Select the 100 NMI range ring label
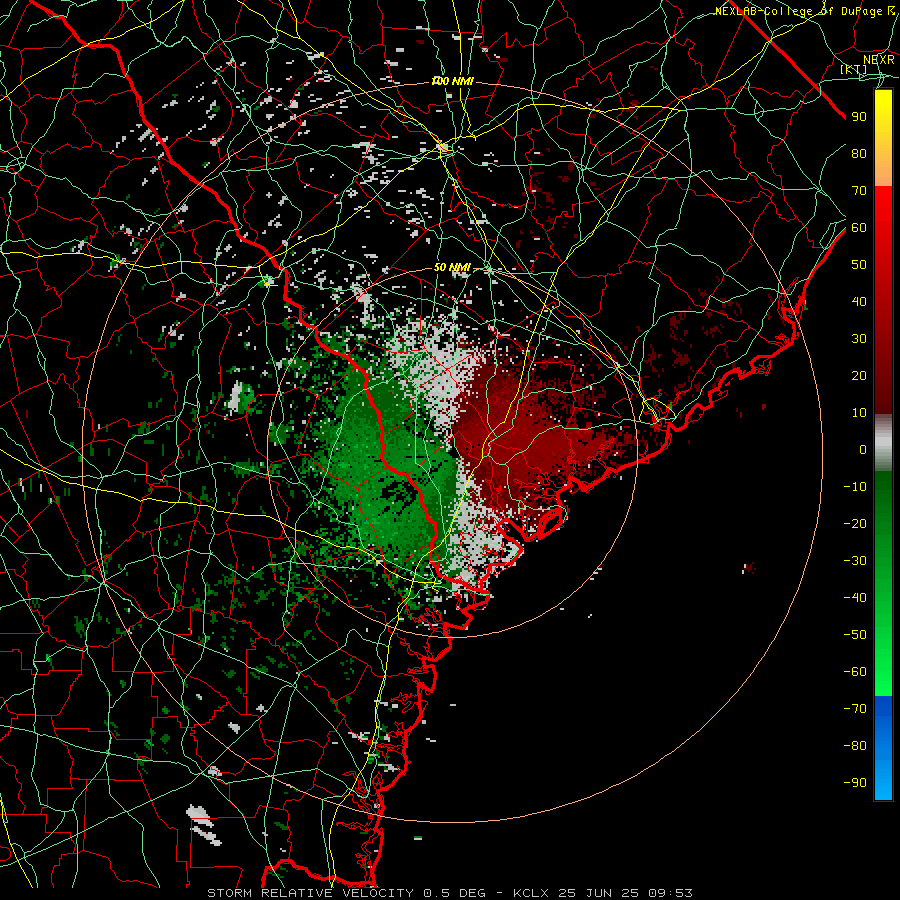The width and height of the screenshot is (900, 900). pyautogui.click(x=452, y=82)
